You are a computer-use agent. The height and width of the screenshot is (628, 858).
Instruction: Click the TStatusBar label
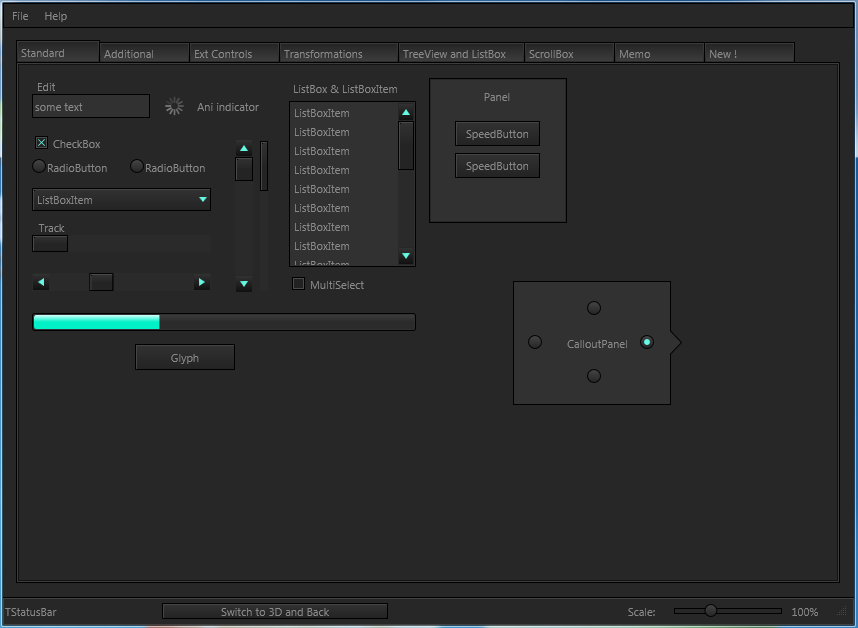pyautogui.click(x=31, y=612)
